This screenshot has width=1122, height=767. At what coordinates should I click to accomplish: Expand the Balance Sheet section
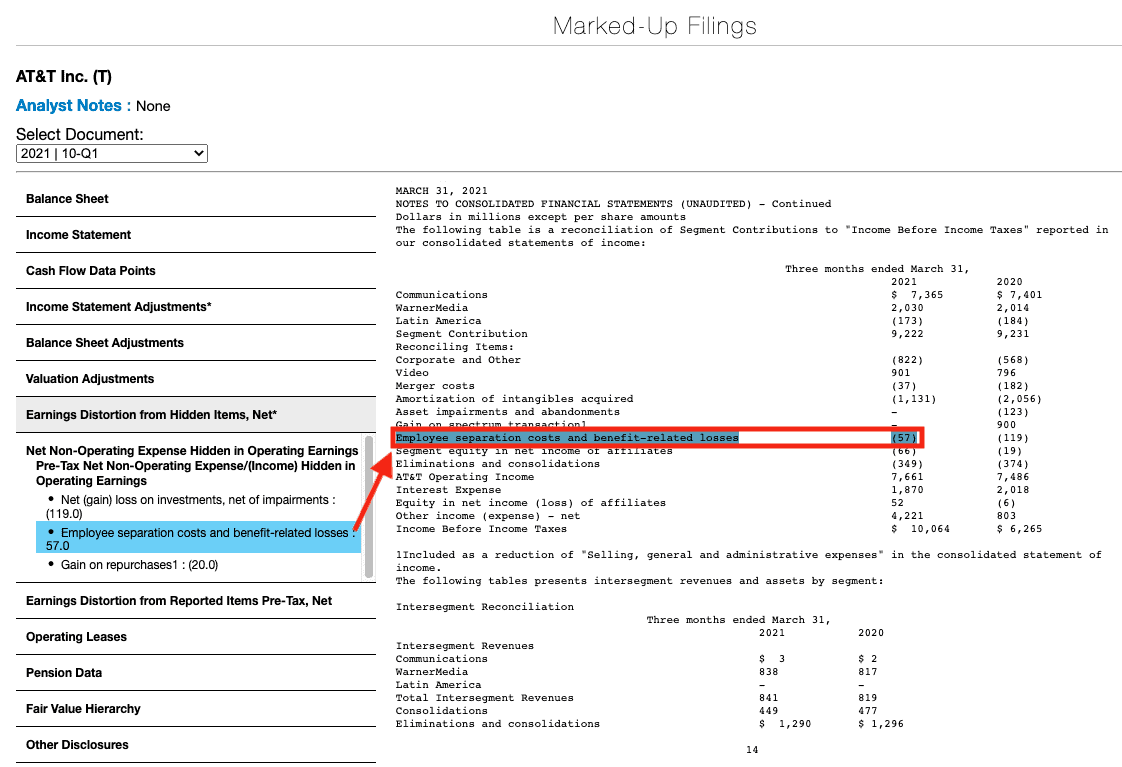coord(195,199)
